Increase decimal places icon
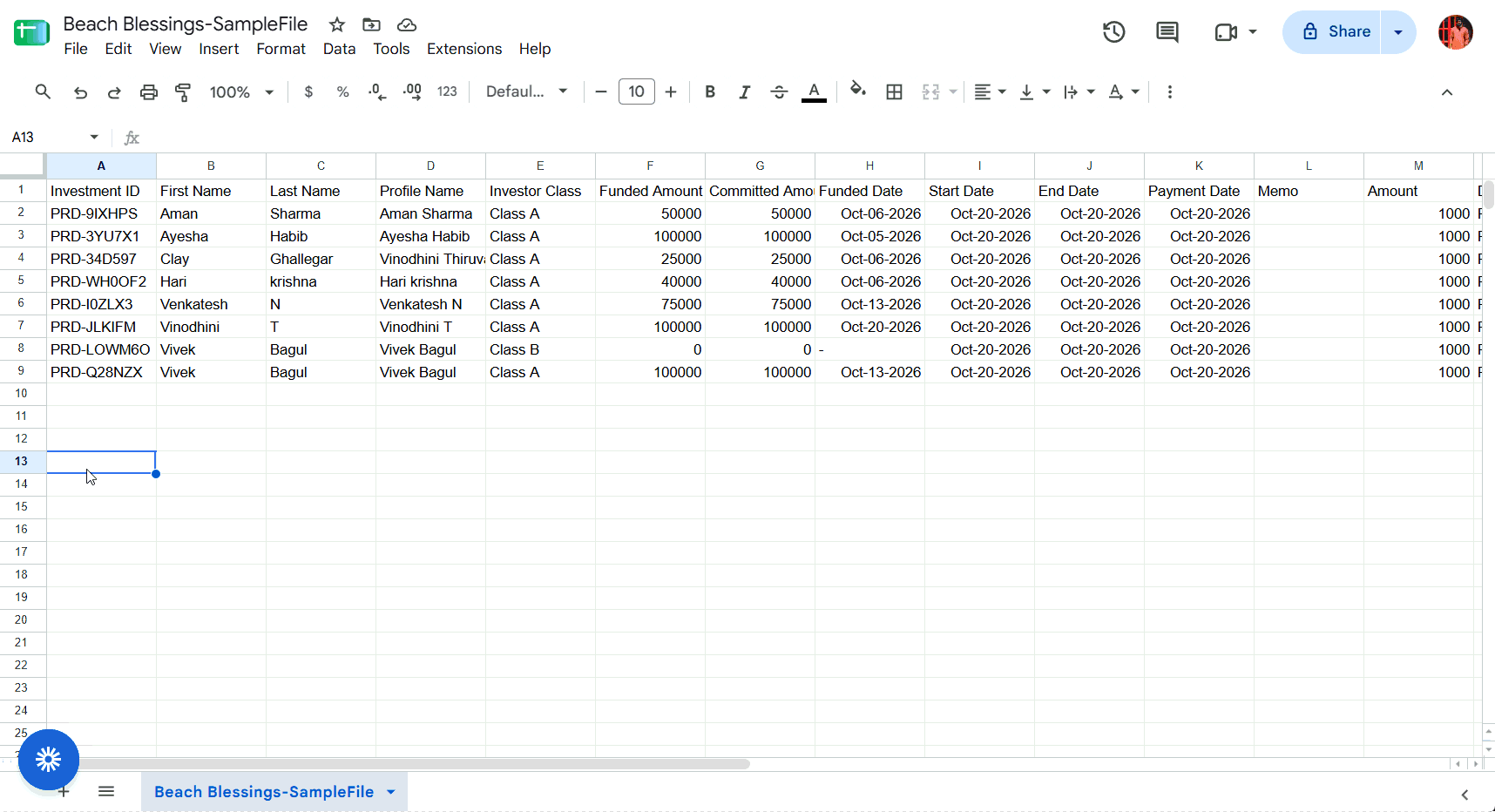1495x812 pixels. point(412,91)
